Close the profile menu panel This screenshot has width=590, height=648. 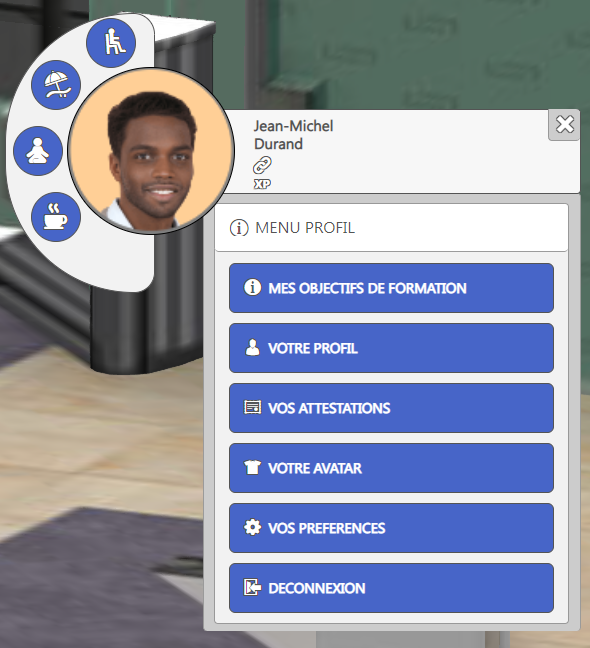coord(564,124)
